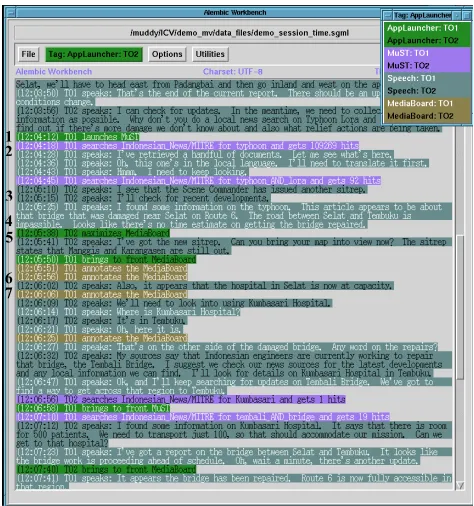Click line '[12:07:23] TO1 speaks: I've got a report'

pyautogui.click(x=234, y=456)
